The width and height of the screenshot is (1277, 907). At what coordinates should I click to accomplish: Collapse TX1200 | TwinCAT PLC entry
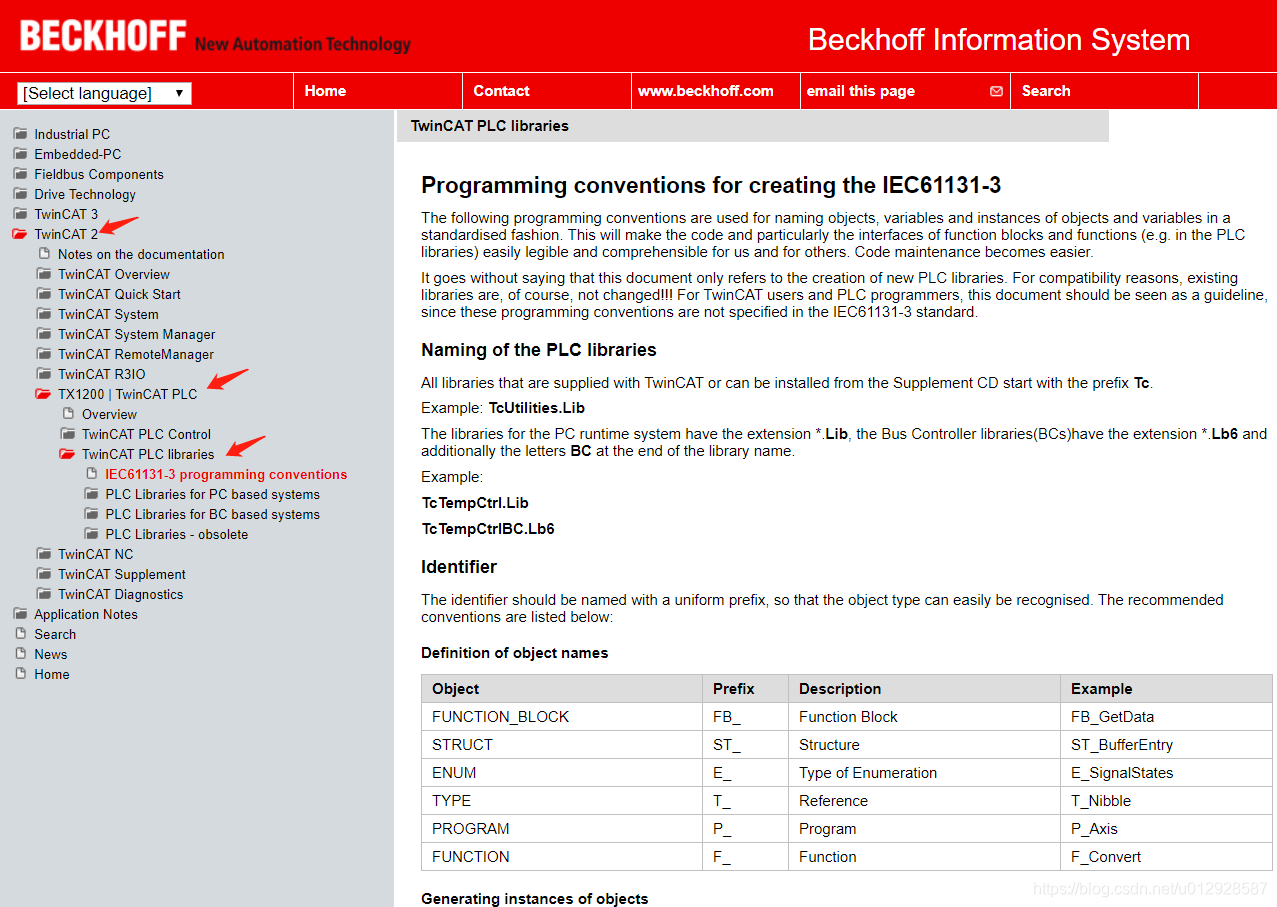click(x=128, y=394)
